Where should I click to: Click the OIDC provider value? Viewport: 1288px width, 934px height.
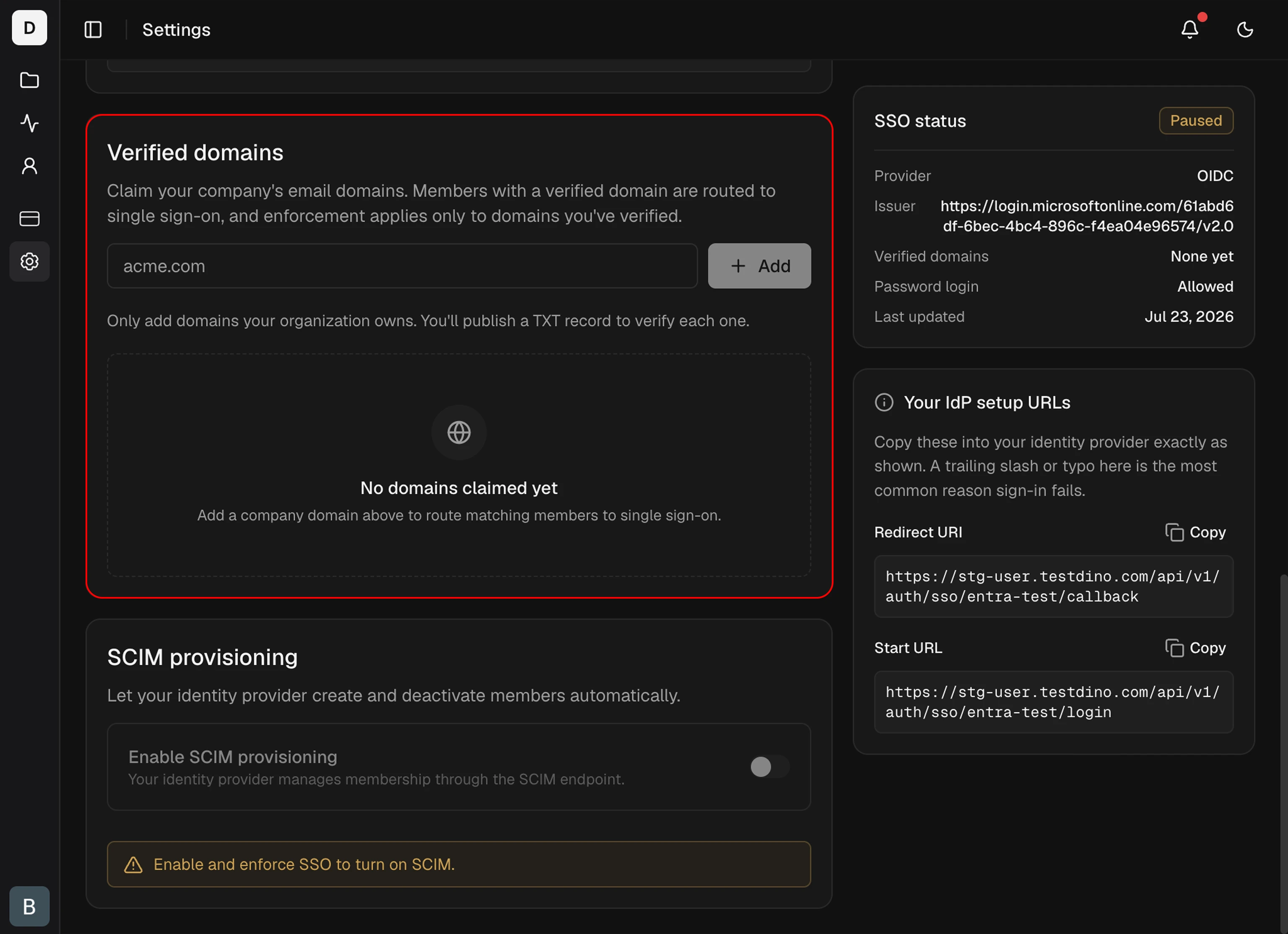[1215, 176]
